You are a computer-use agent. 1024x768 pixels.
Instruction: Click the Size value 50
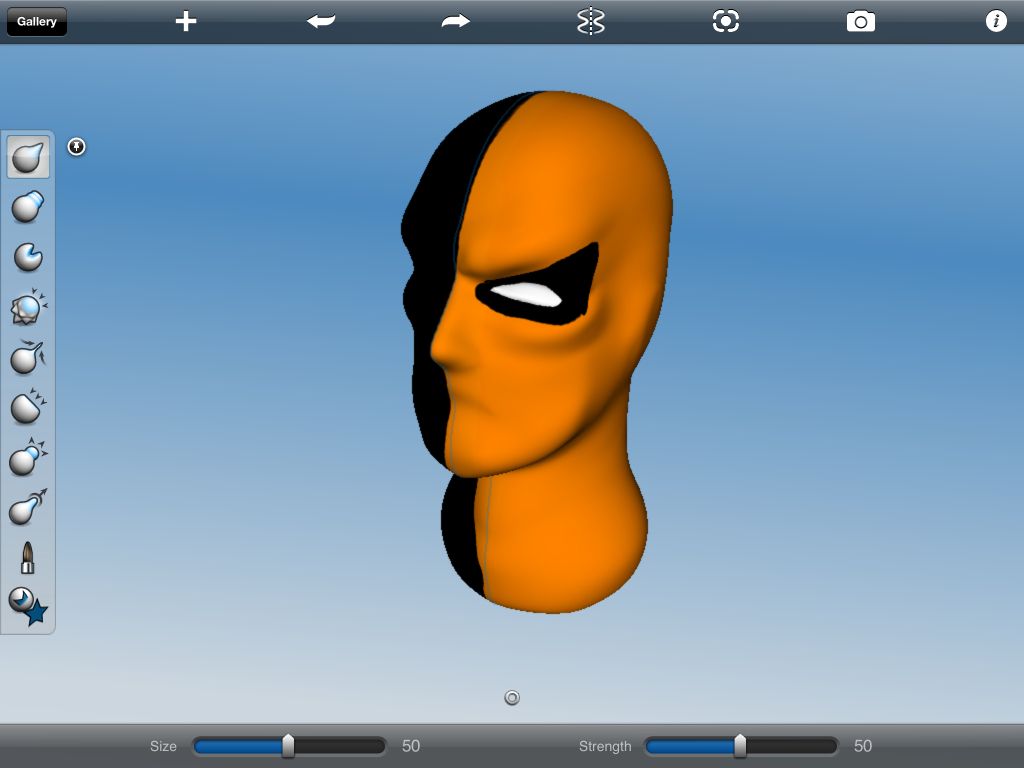pos(411,746)
